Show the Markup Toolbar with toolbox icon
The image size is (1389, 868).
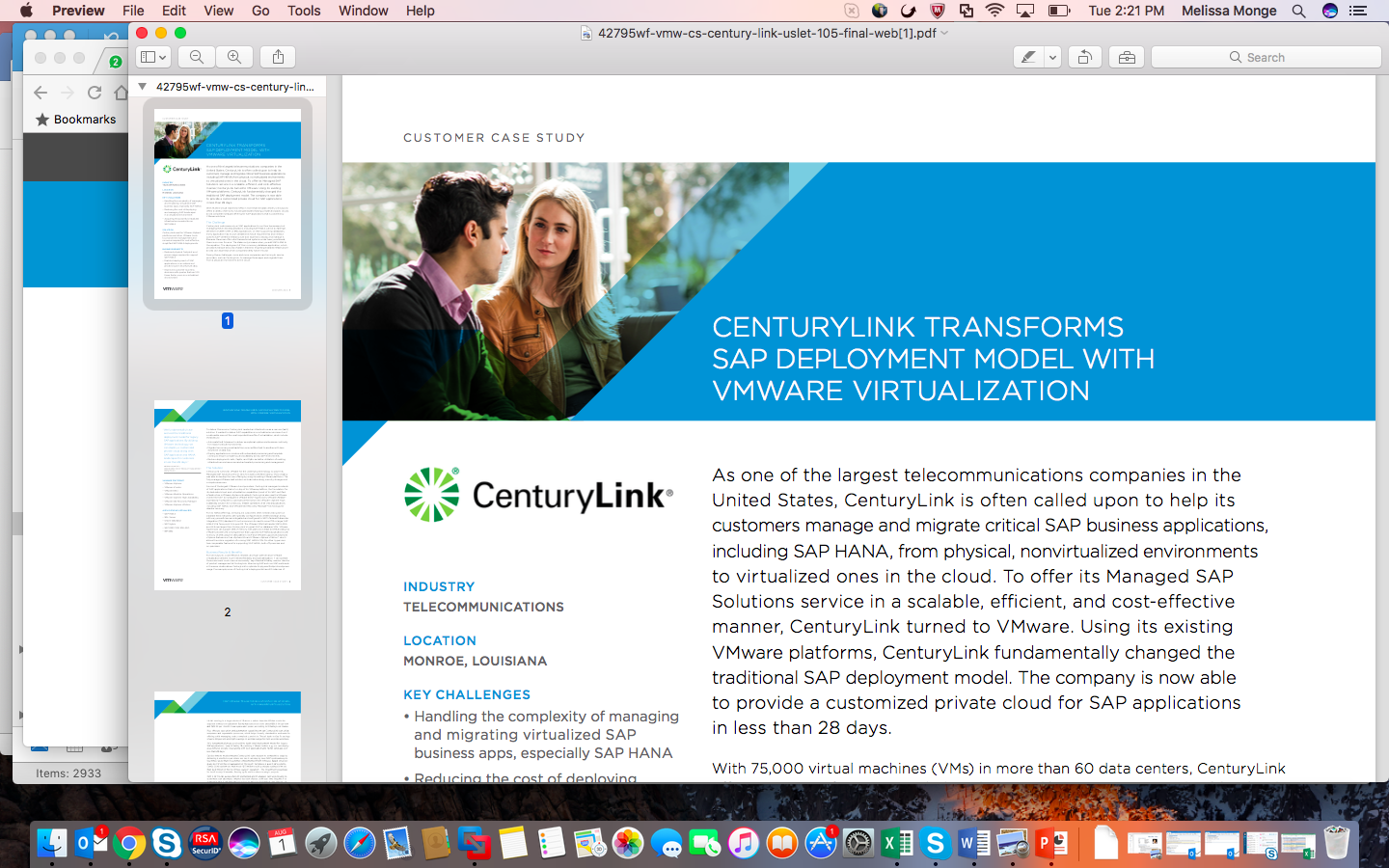click(x=1127, y=57)
